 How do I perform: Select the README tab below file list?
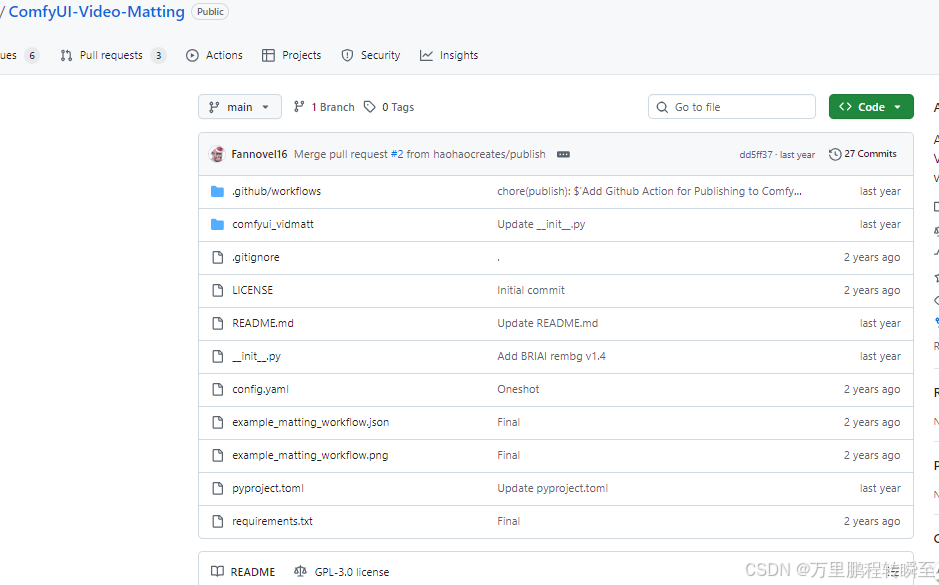click(243, 571)
